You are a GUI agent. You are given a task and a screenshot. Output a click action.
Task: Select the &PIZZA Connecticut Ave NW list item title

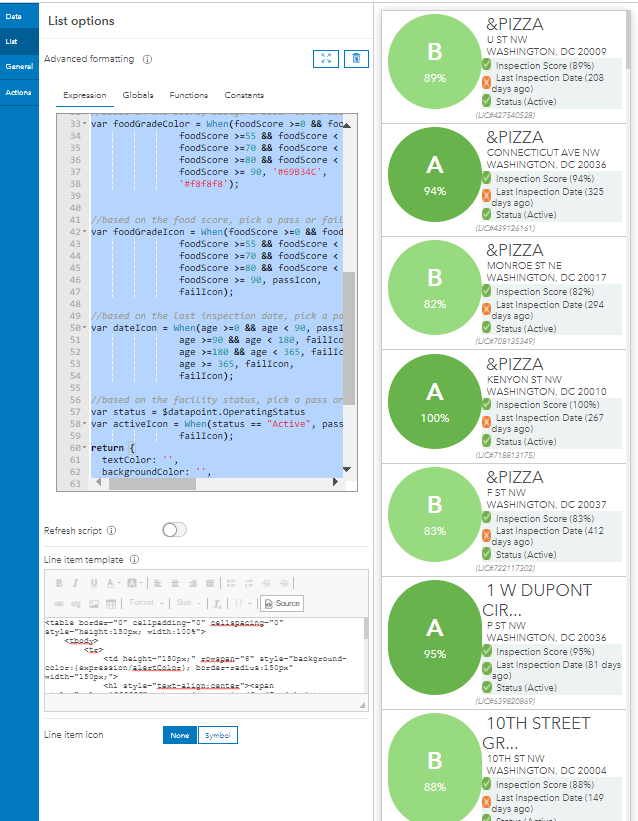pyautogui.click(x=515, y=137)
